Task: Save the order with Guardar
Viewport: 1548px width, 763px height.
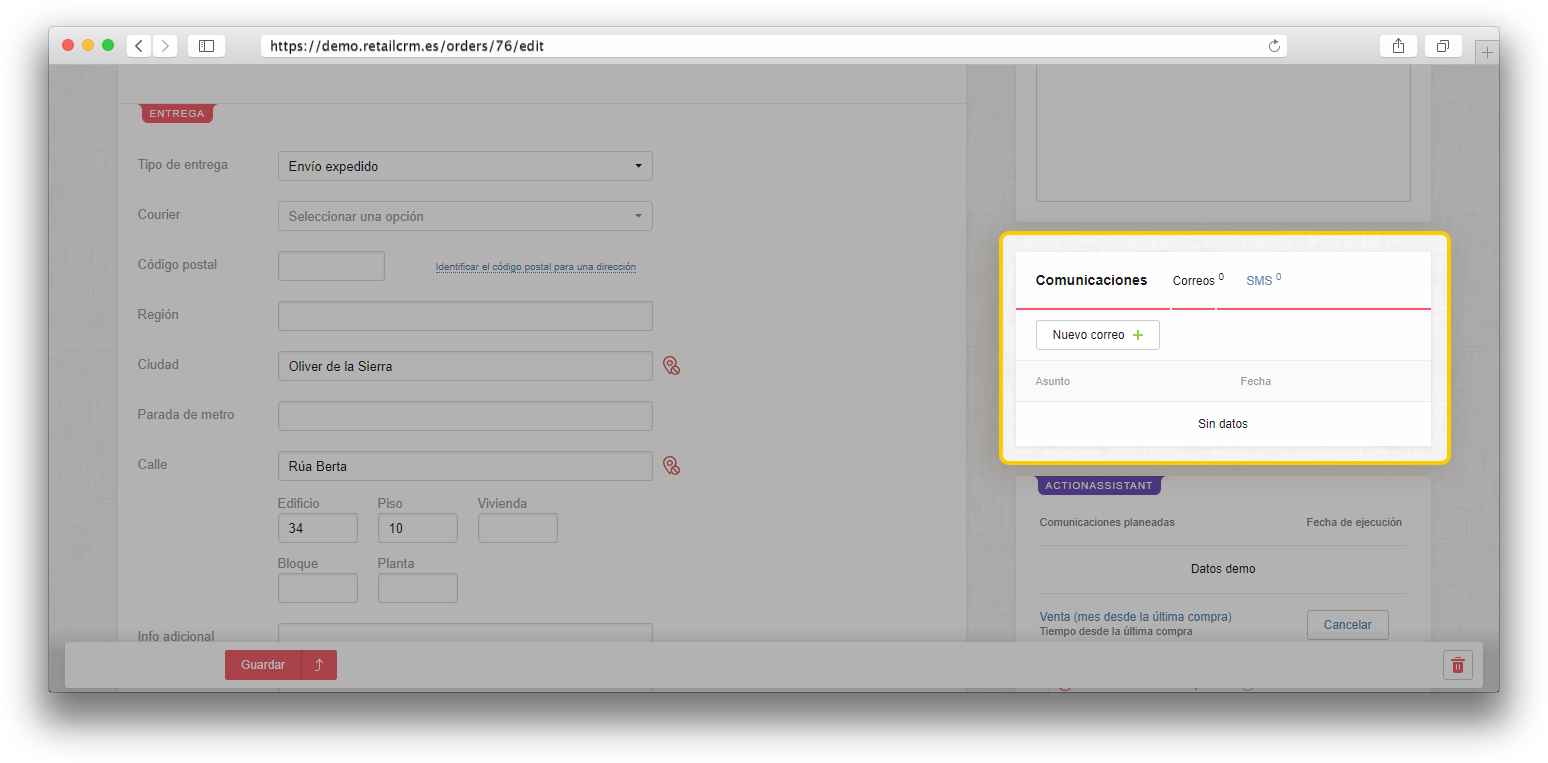Action: (263, 665)
